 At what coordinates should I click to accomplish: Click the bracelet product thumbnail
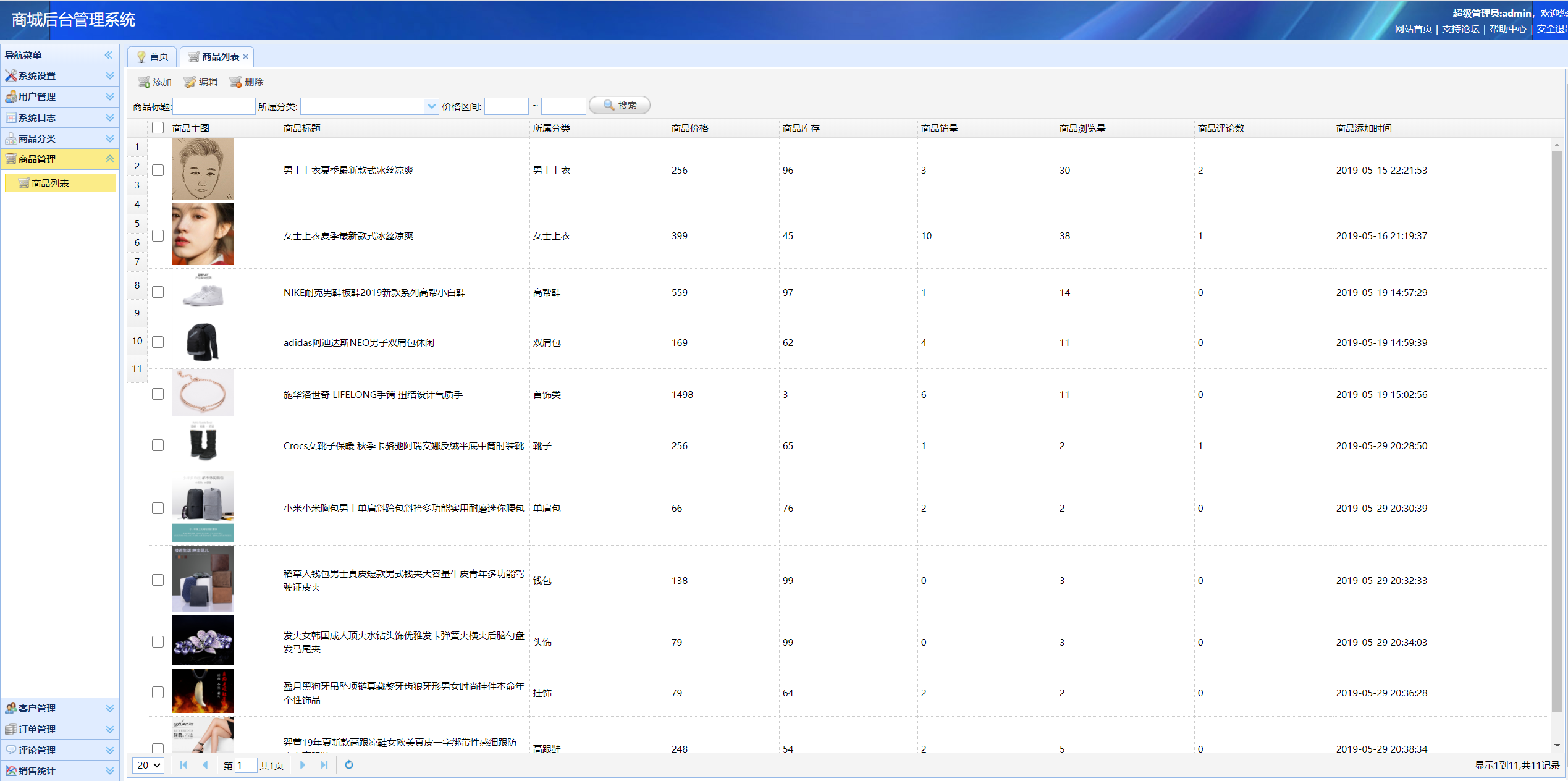coord(203,394)
